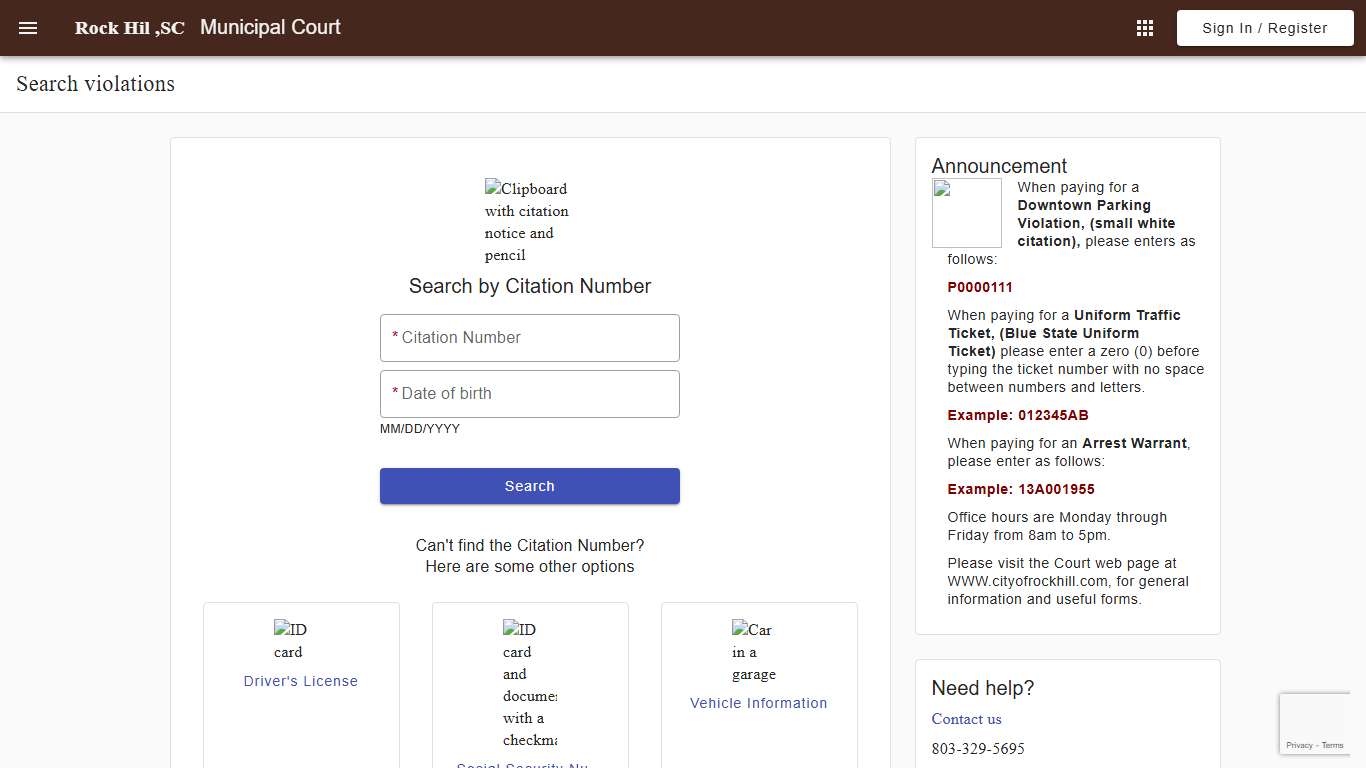Click the Contact us link
Viewport: 1366px width, 768px height.
(x=966, y=719)
